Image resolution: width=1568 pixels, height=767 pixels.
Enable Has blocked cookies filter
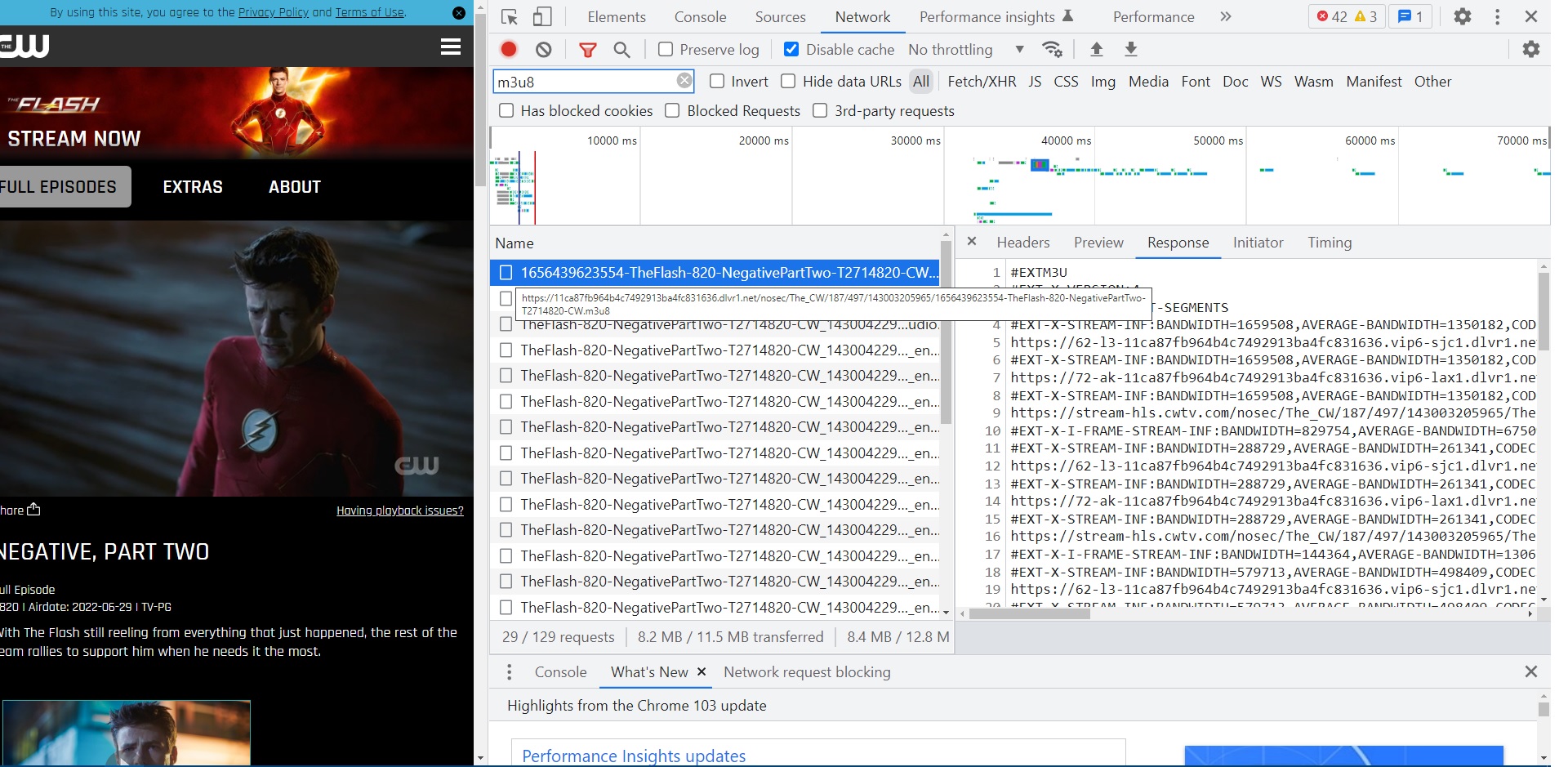point(506,110)
